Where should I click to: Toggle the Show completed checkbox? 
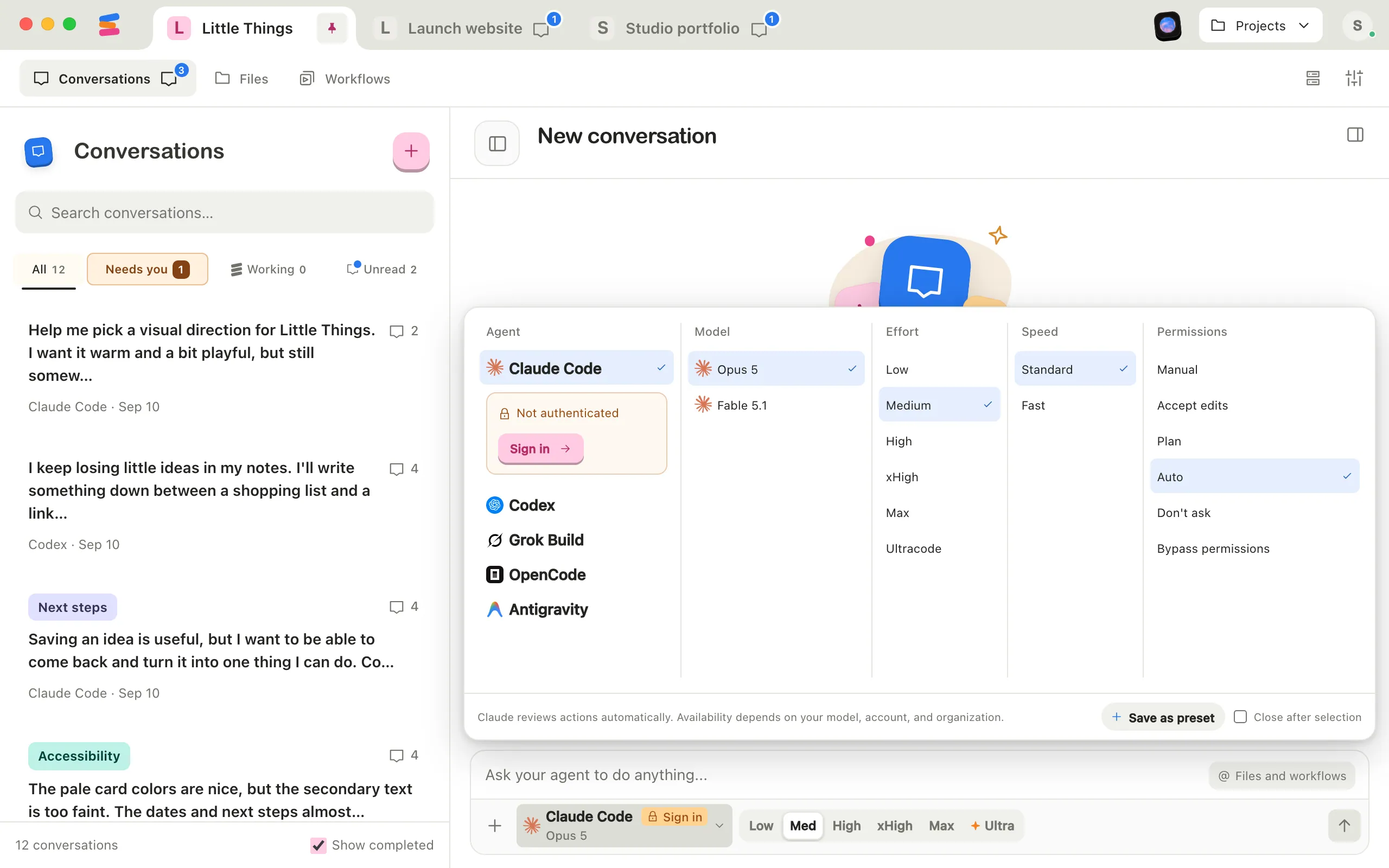point(318,845)
